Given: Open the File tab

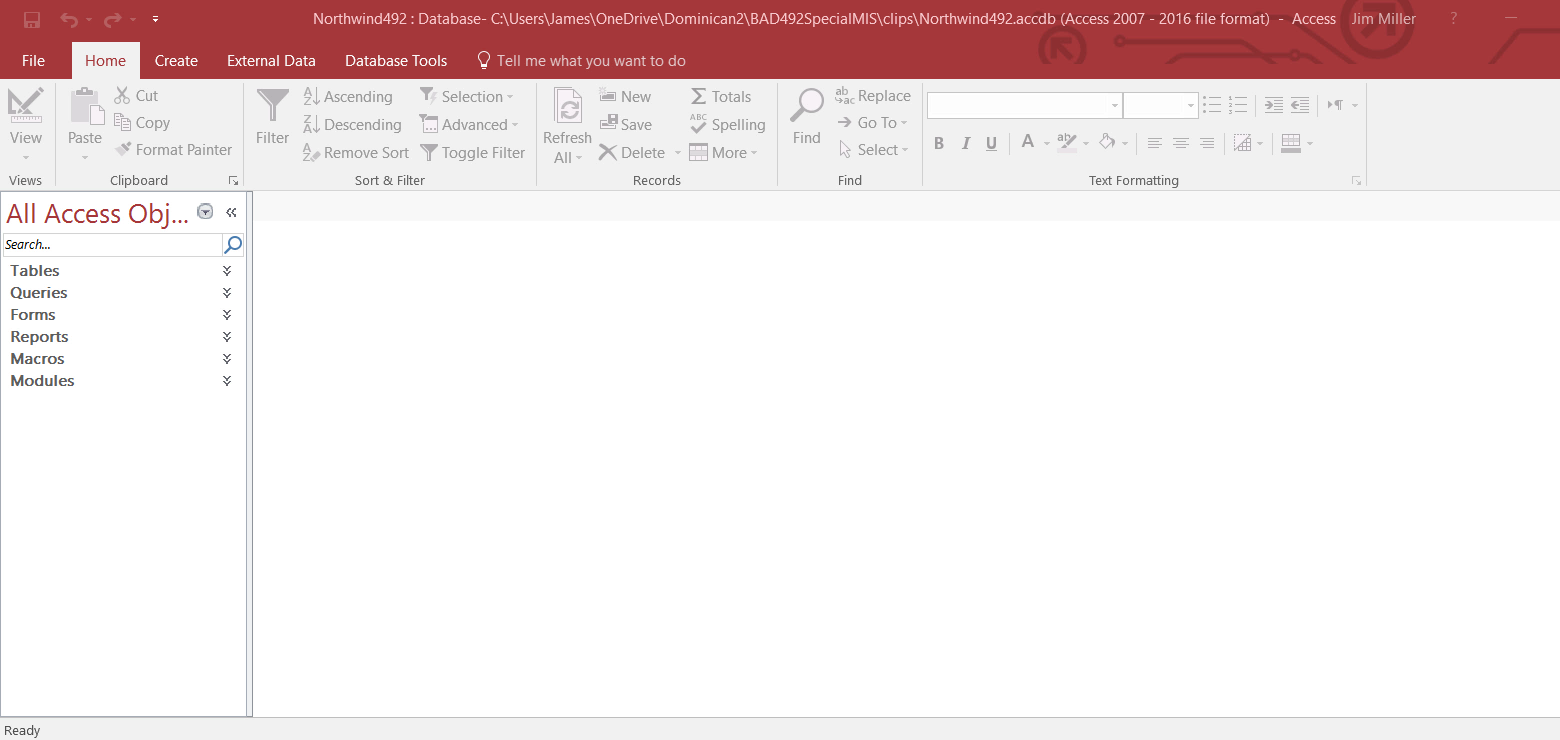Looking at the screenshot, I should (x=33, y=61).
